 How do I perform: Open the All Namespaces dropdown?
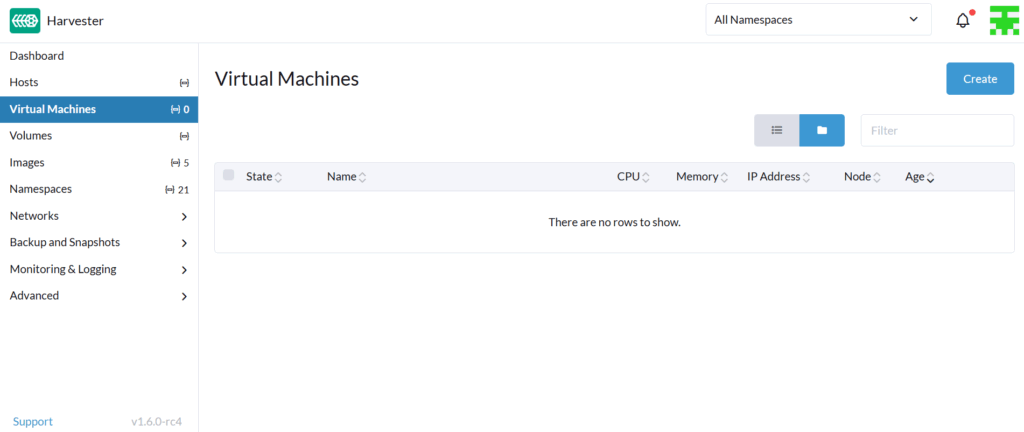click(x=817, y=19)
